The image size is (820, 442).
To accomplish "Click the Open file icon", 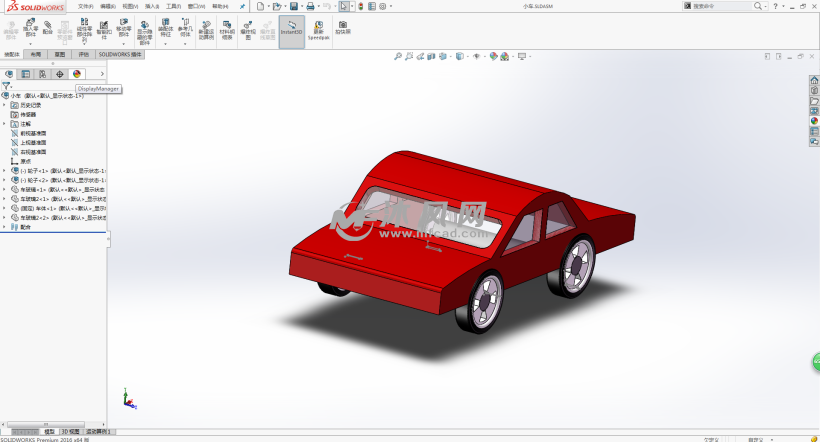I will 277,6.
